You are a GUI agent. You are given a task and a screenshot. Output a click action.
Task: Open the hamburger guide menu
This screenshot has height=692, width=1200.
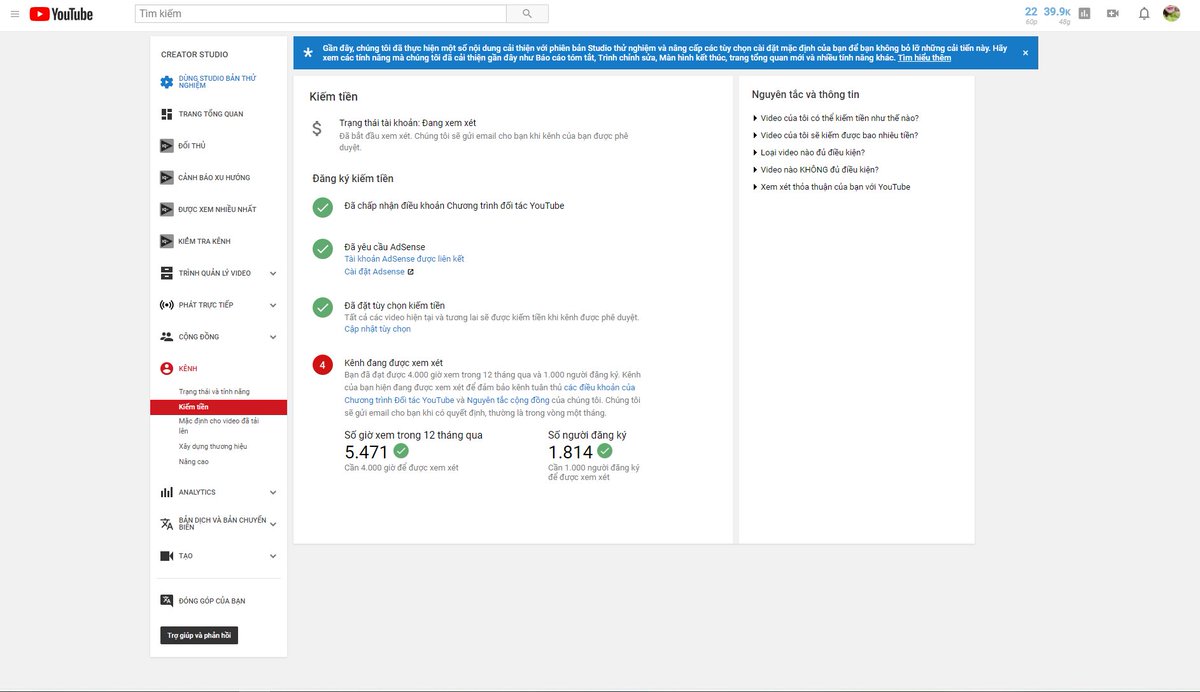tap(14, 14)
